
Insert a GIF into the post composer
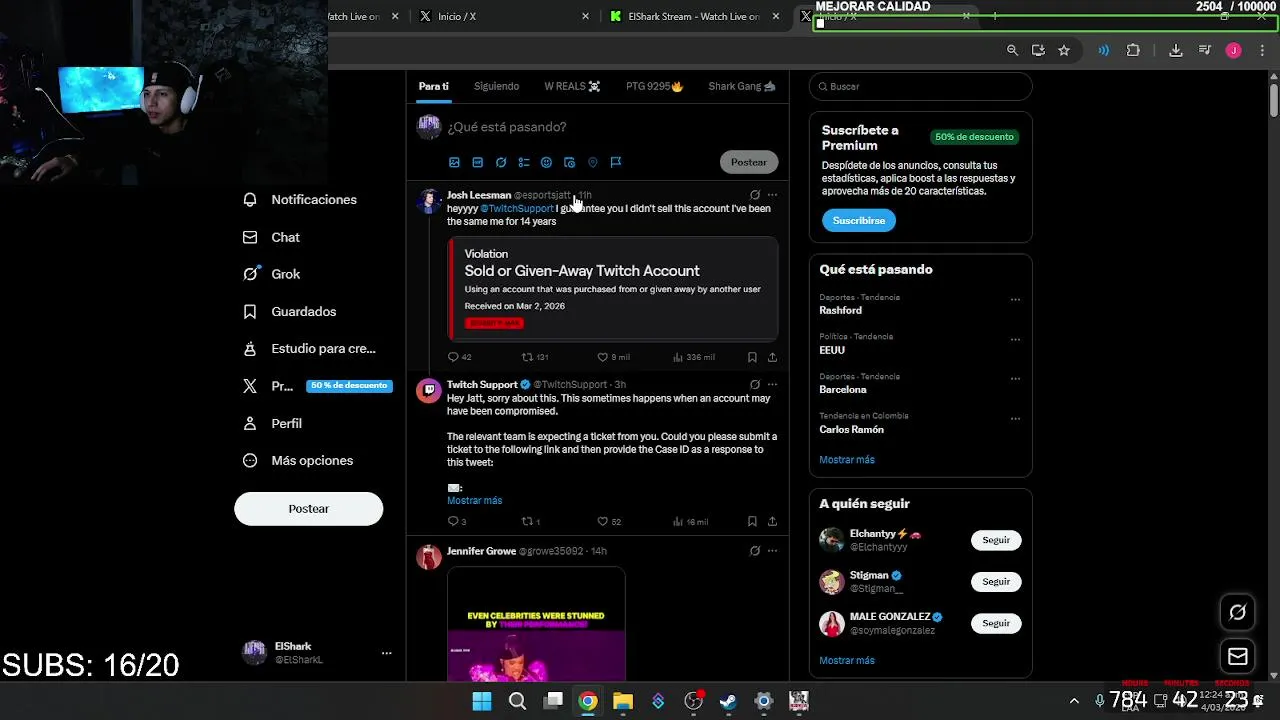coord(478,162)
